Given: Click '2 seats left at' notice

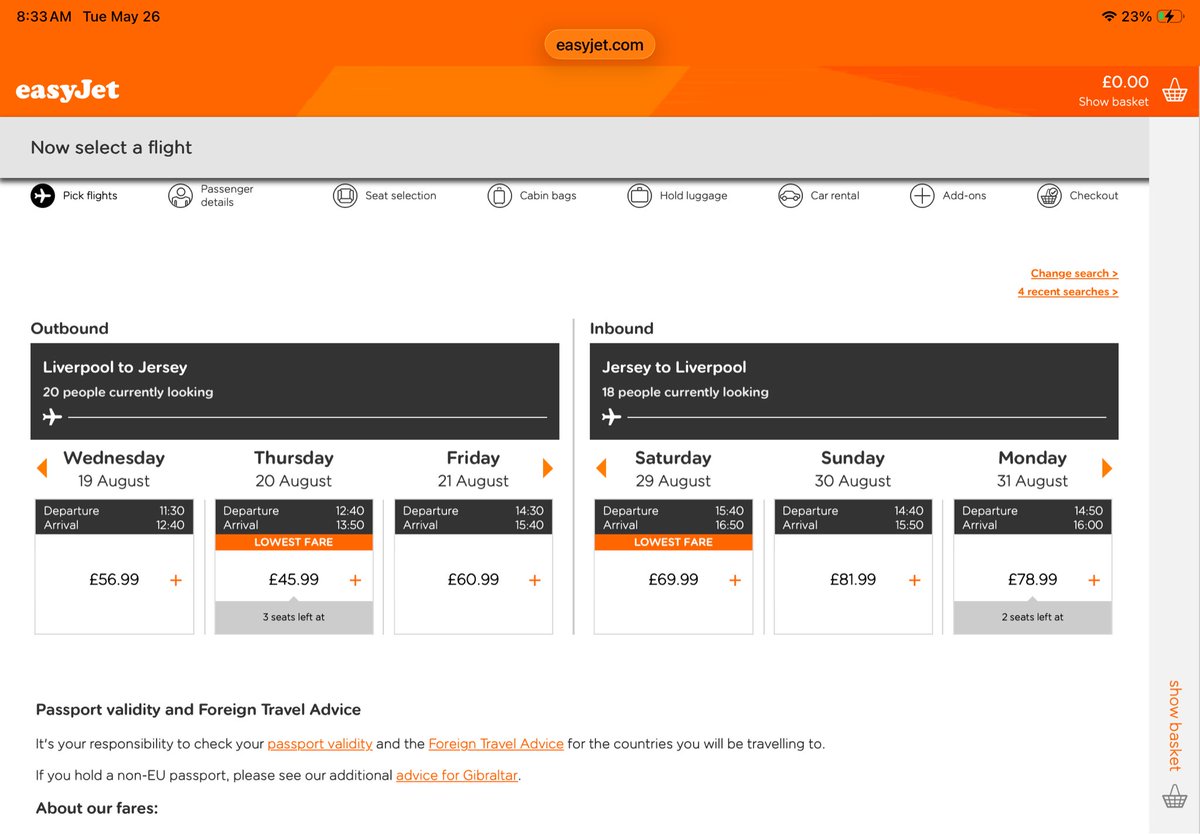Looking at the screenshot, I should 1033,617.
